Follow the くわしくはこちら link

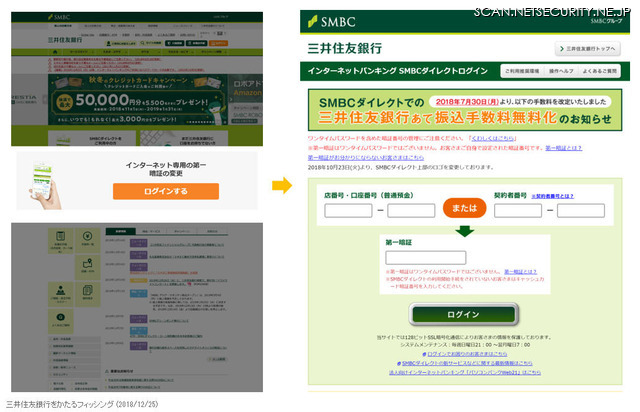pos(493,138)
